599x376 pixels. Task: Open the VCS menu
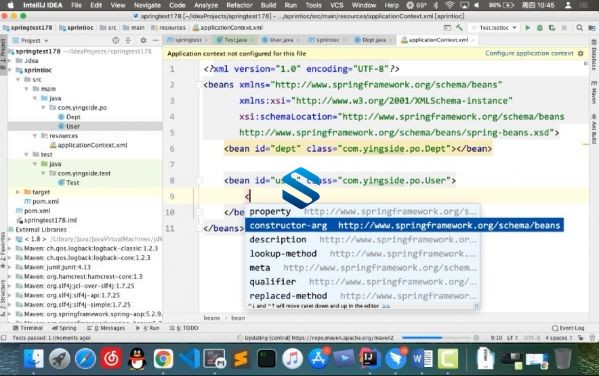click(x=337, y=5)
